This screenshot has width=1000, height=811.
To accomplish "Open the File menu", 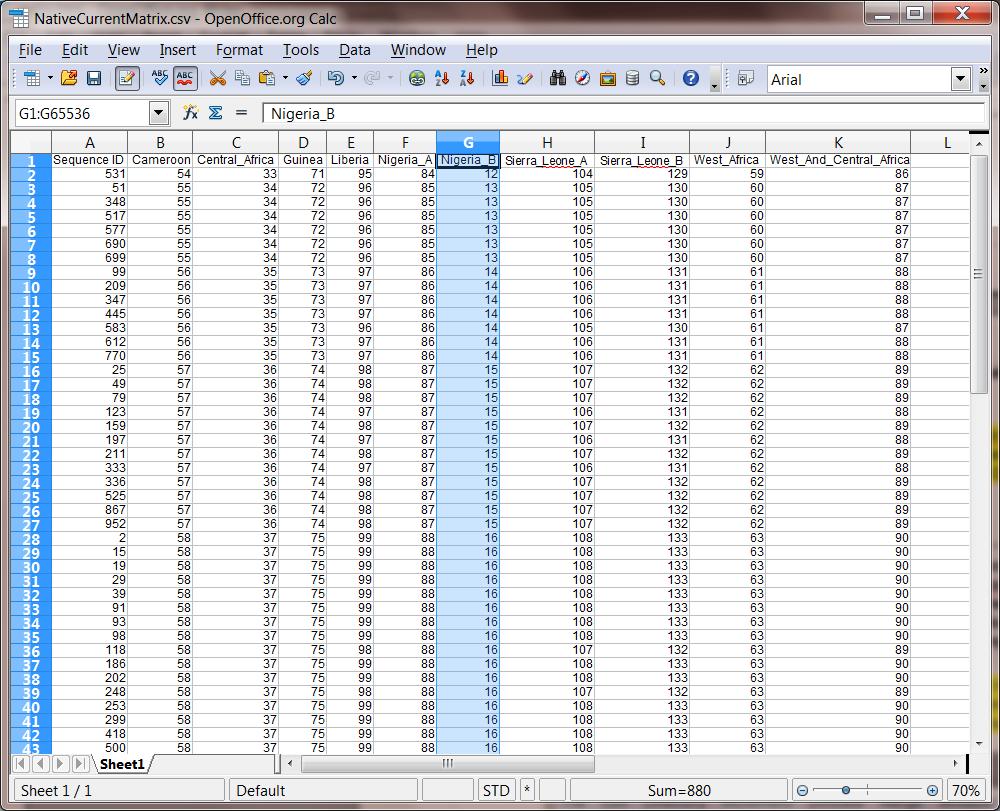I will coord(30,50).
